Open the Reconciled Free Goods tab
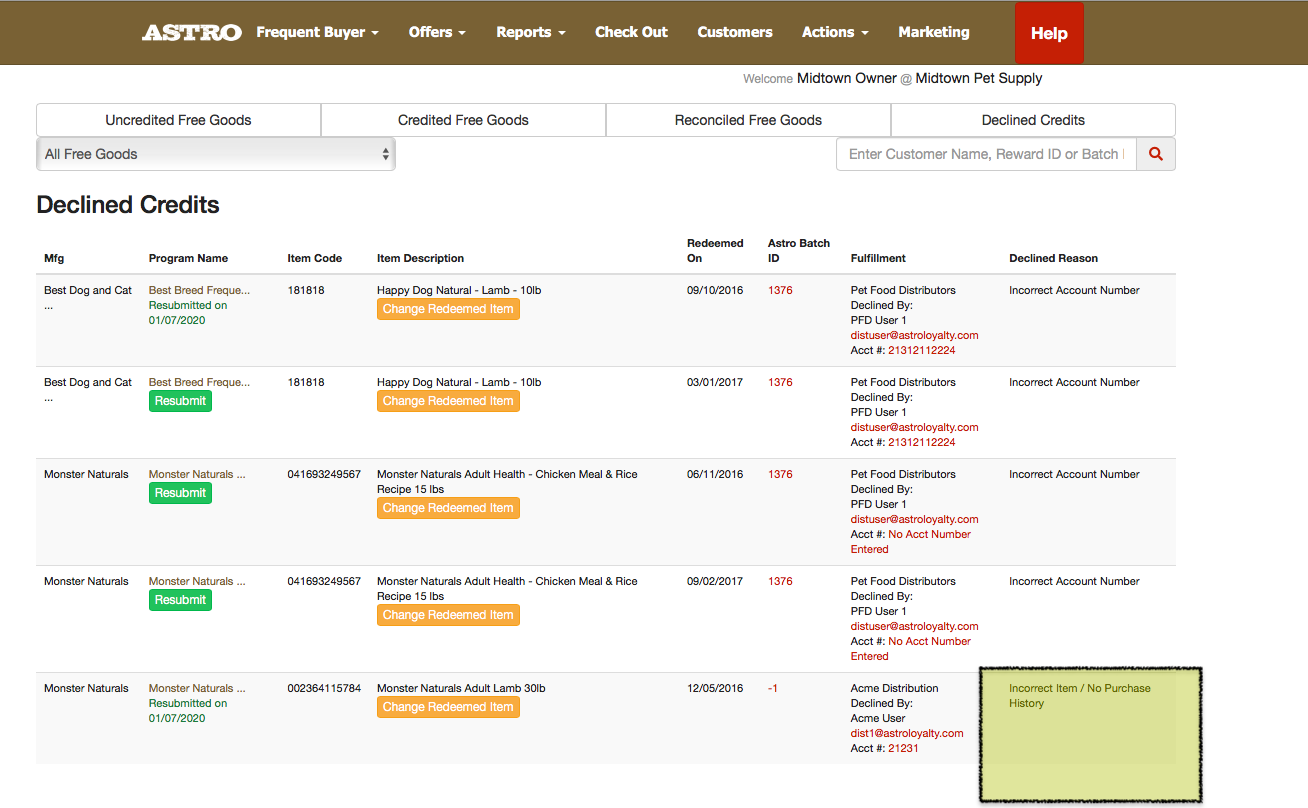The height and width of the screenshot is (808, 1308). pos(748,120)
